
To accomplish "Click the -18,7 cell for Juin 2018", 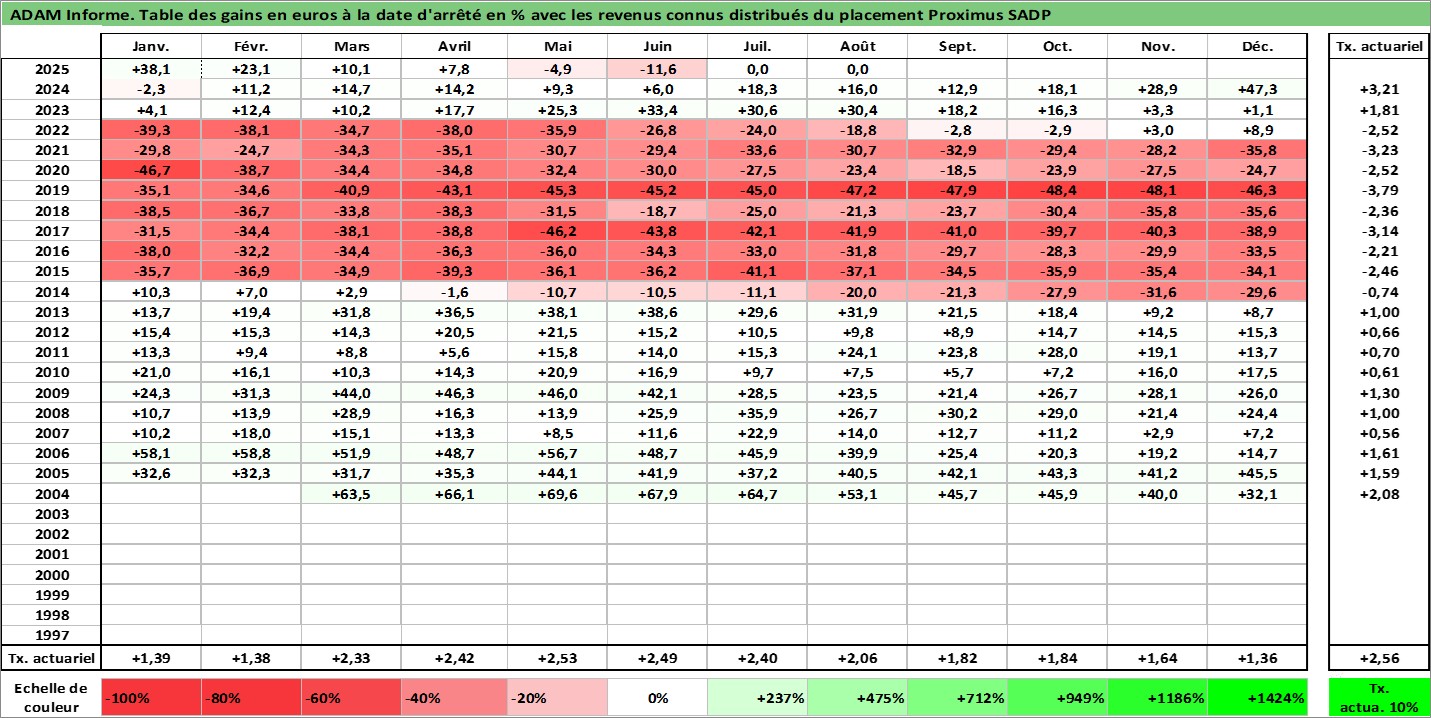I will 657,211.
